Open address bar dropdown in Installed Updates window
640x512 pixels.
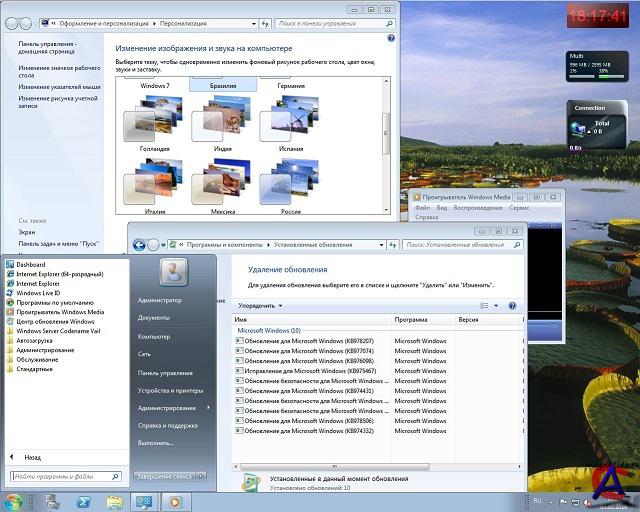pyautogui.click(x=381, y=245)
